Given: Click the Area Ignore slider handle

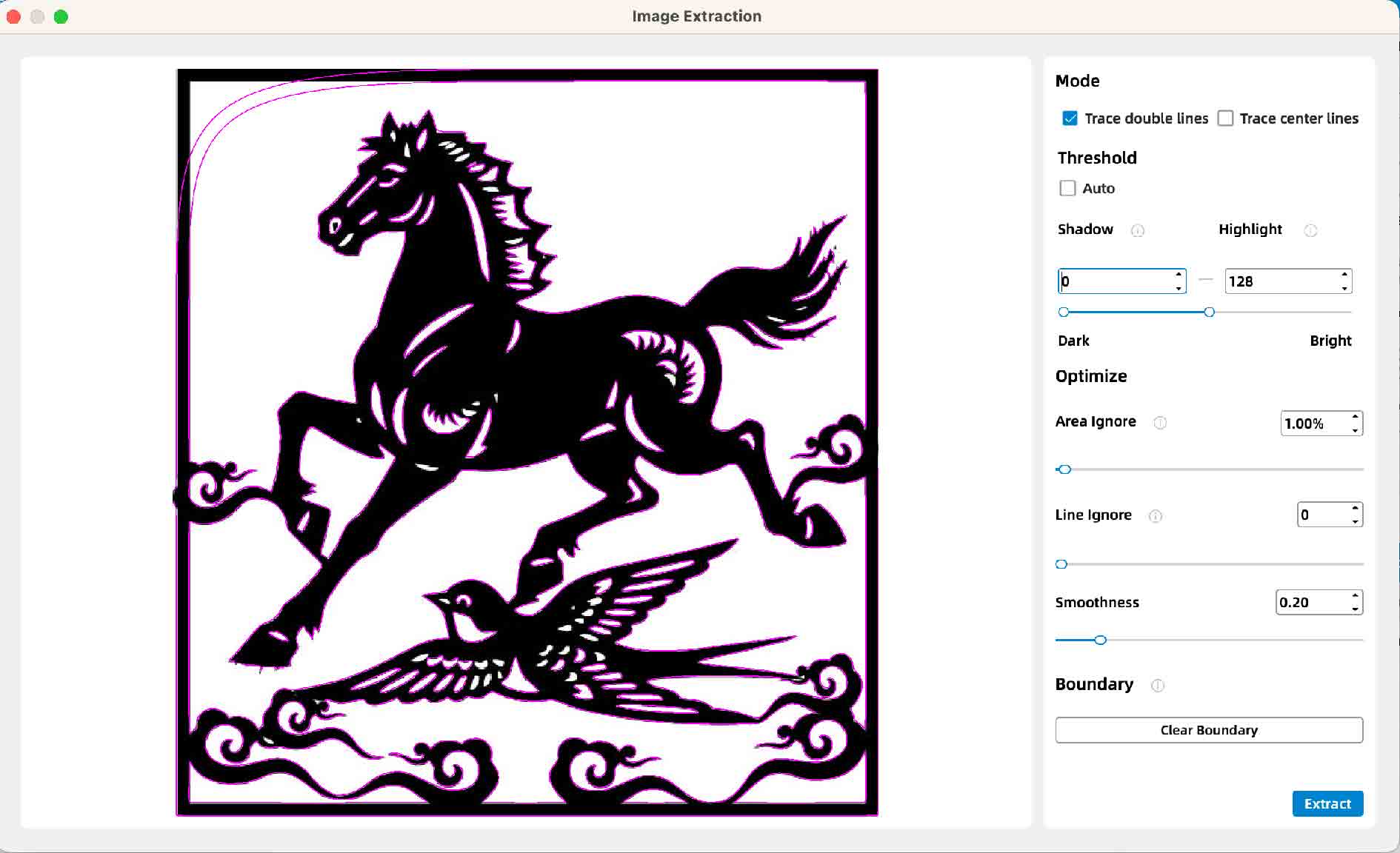Looking at the screenshot, I should (1064, 469).
